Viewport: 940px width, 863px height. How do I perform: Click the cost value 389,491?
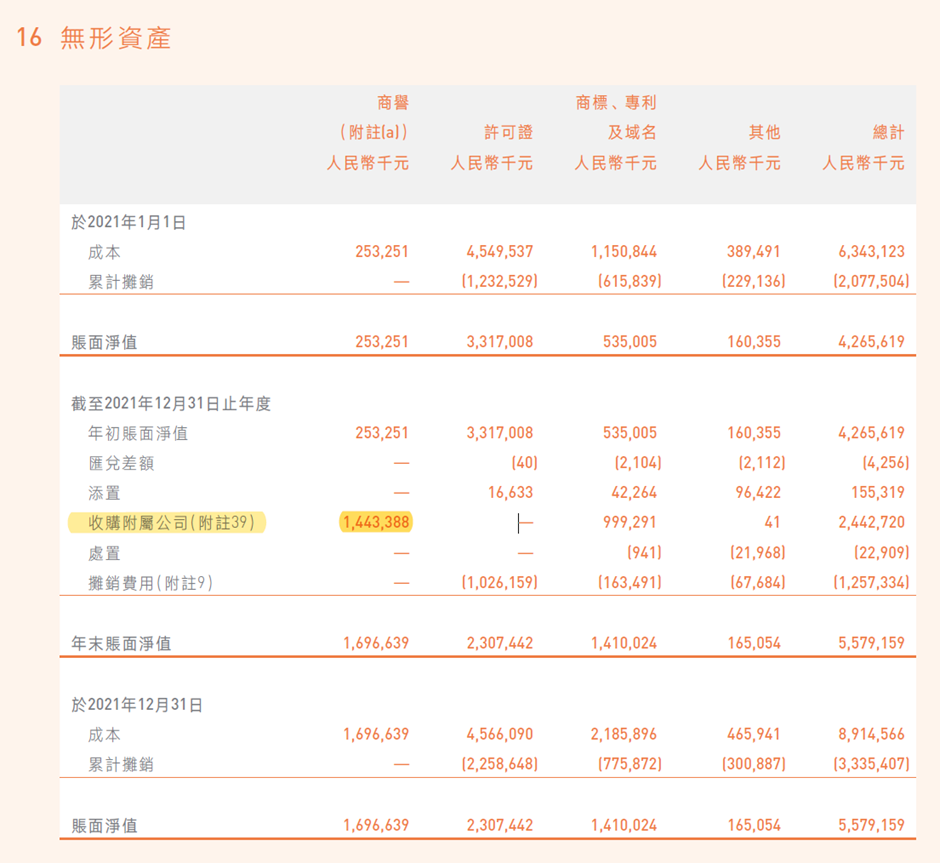(754, 251)
